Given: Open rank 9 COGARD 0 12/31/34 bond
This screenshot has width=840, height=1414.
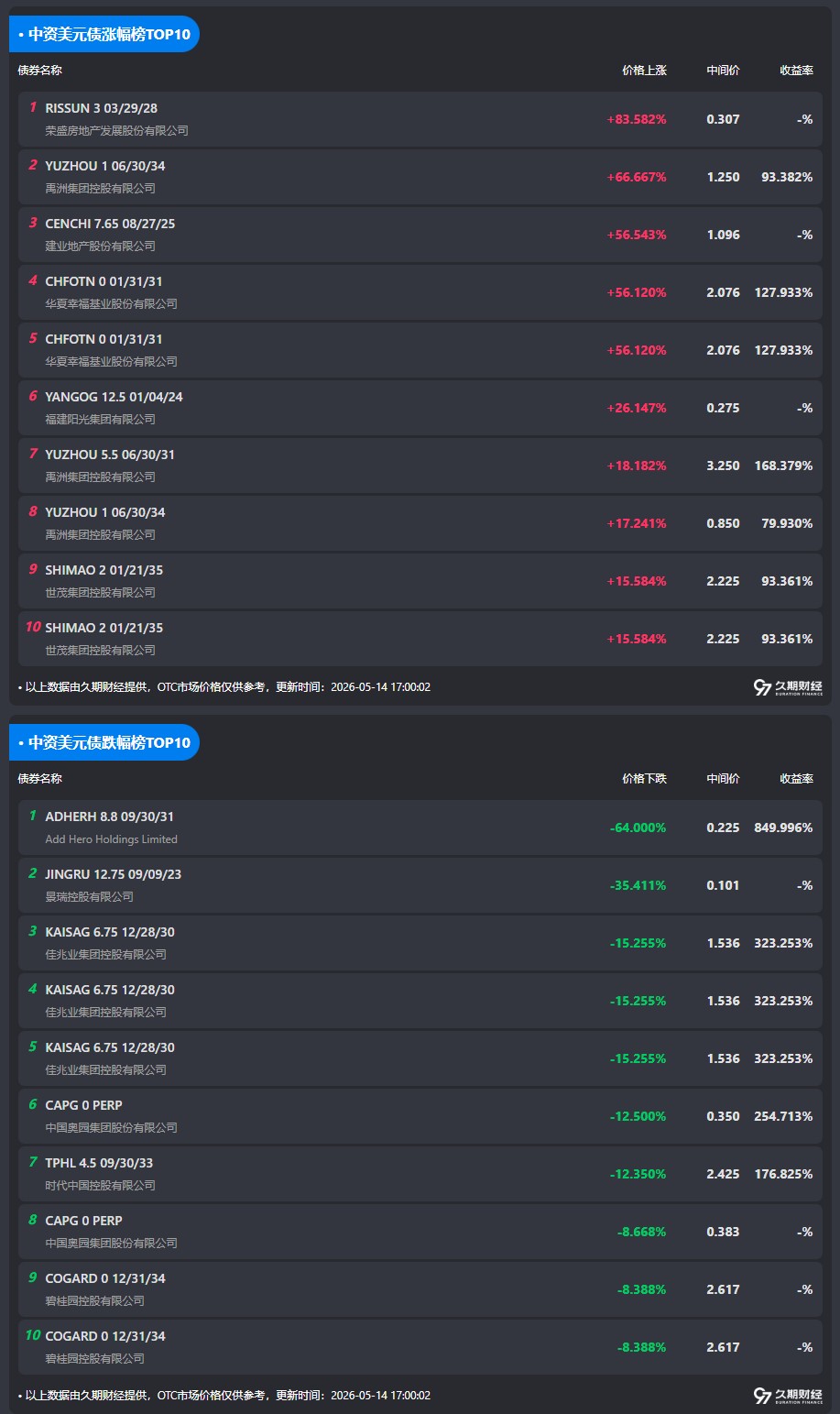Looking at the screenshot, I should [x=420, y=1289].
